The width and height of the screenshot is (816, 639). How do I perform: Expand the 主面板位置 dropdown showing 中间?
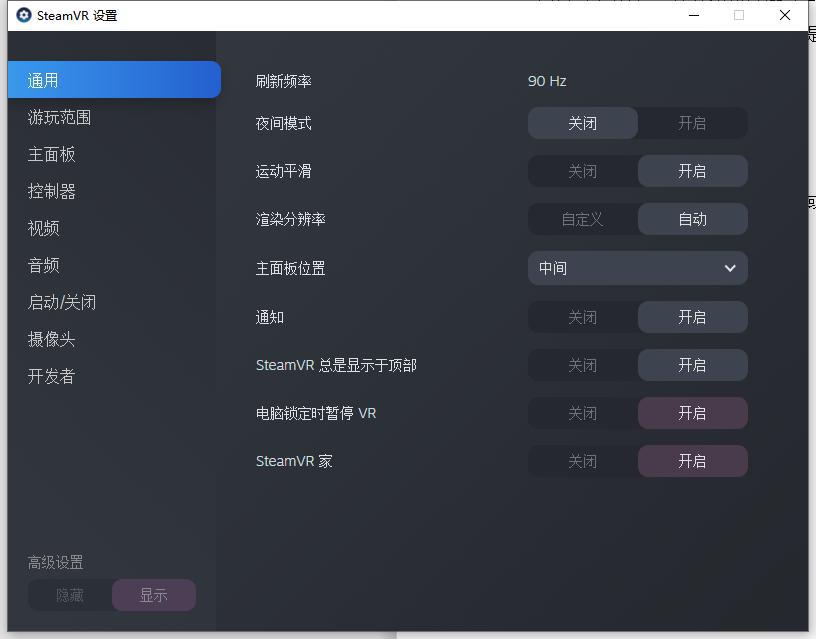(x=638, y=268)
